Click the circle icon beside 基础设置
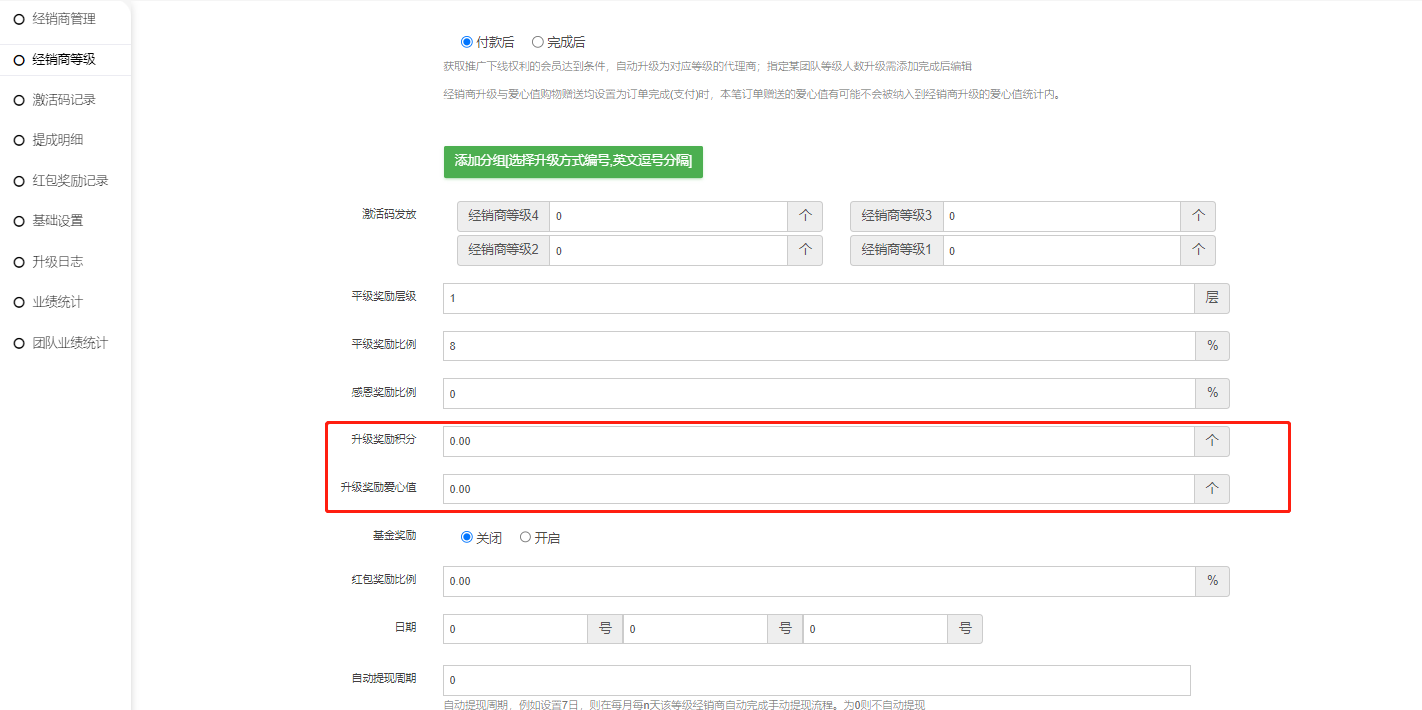The height and width of the screenshot is (710, 1422). (x=18, y=221)
